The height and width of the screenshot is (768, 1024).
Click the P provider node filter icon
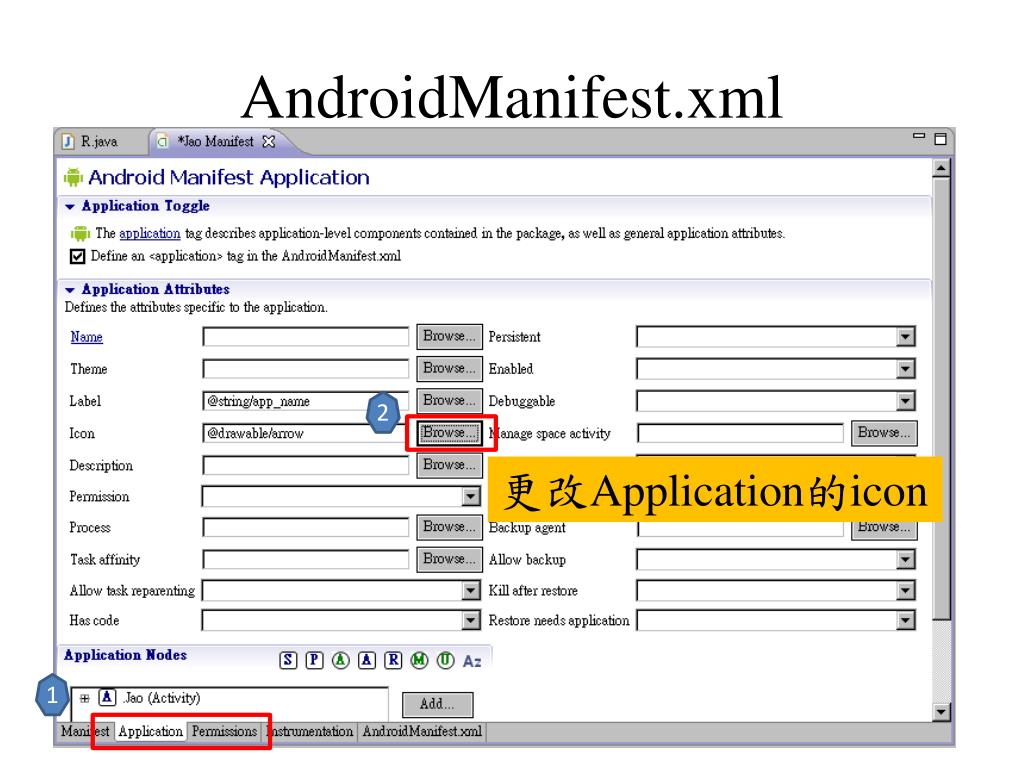pos(314,660)
